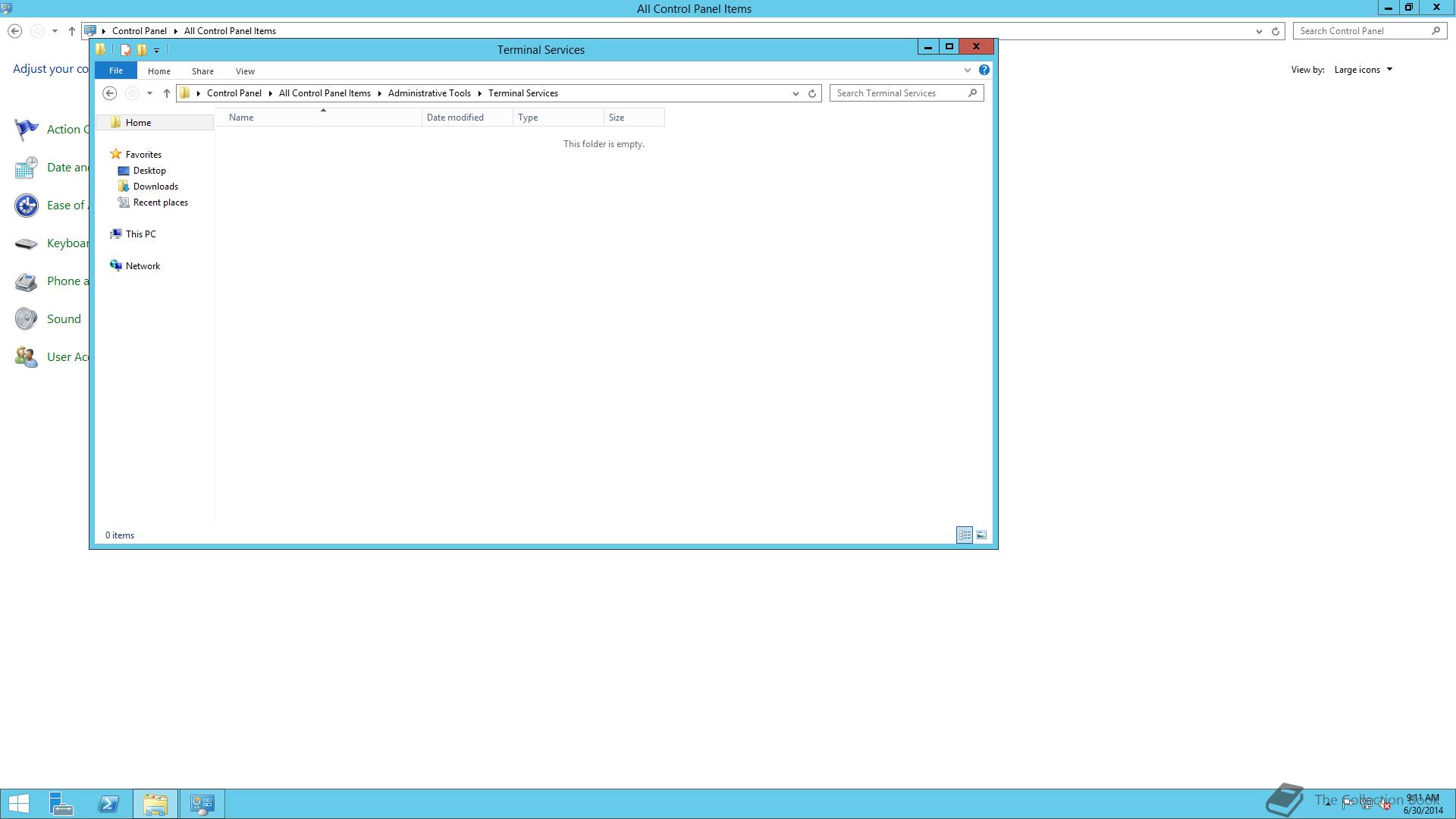Expand the ribbon with the chevron
This screenshot has height=819, width=1456.
968,71
